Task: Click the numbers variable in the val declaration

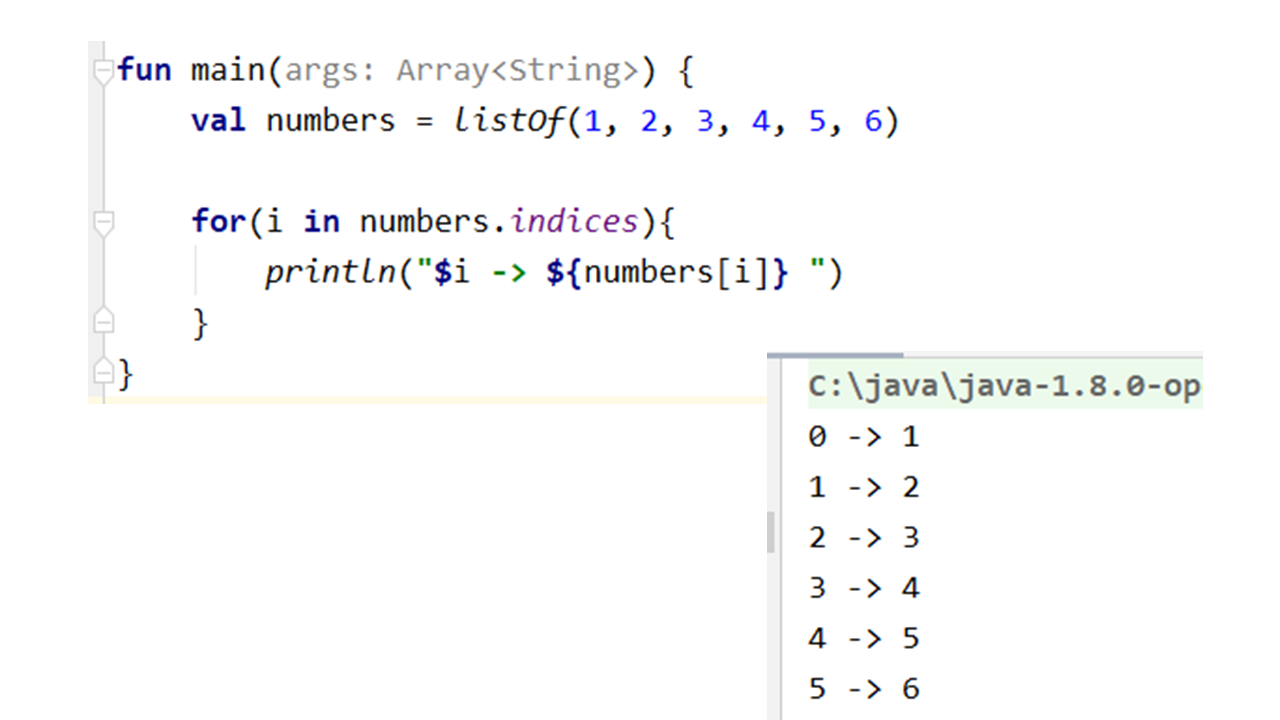Action: coord(330,122)
